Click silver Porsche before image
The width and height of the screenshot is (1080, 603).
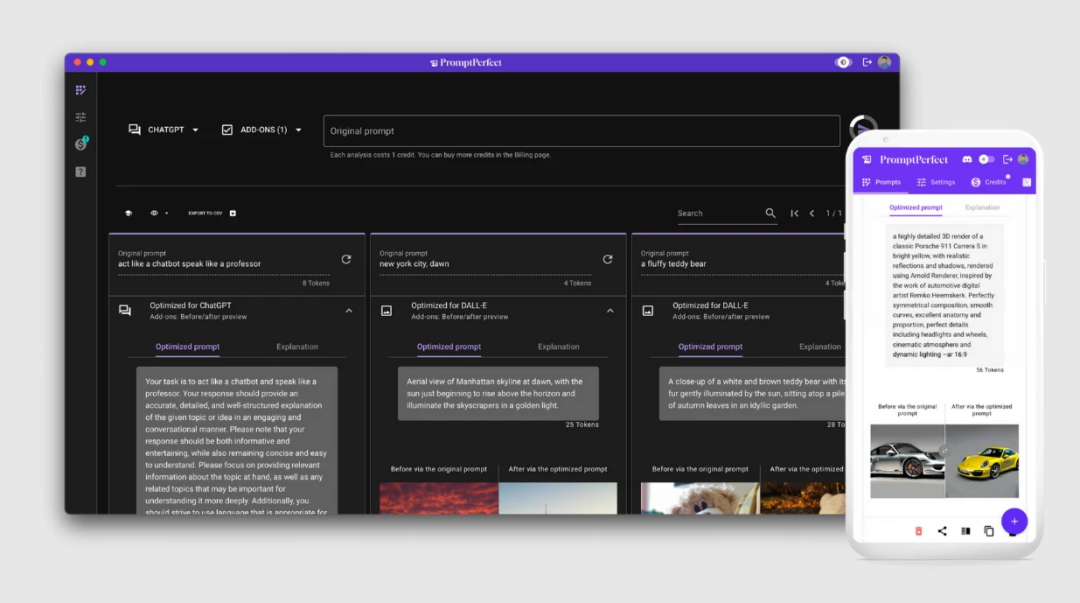(907, 461)
